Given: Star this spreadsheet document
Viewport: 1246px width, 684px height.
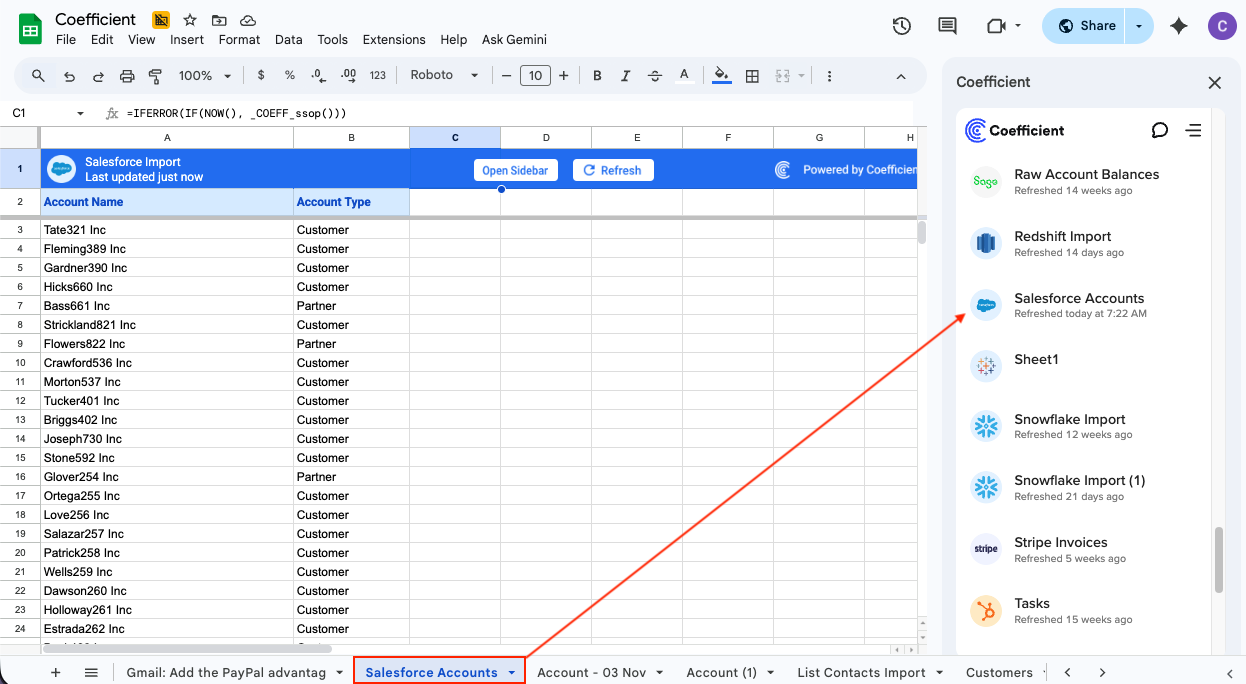Looking at the screenshot, I should click(189, 20).
